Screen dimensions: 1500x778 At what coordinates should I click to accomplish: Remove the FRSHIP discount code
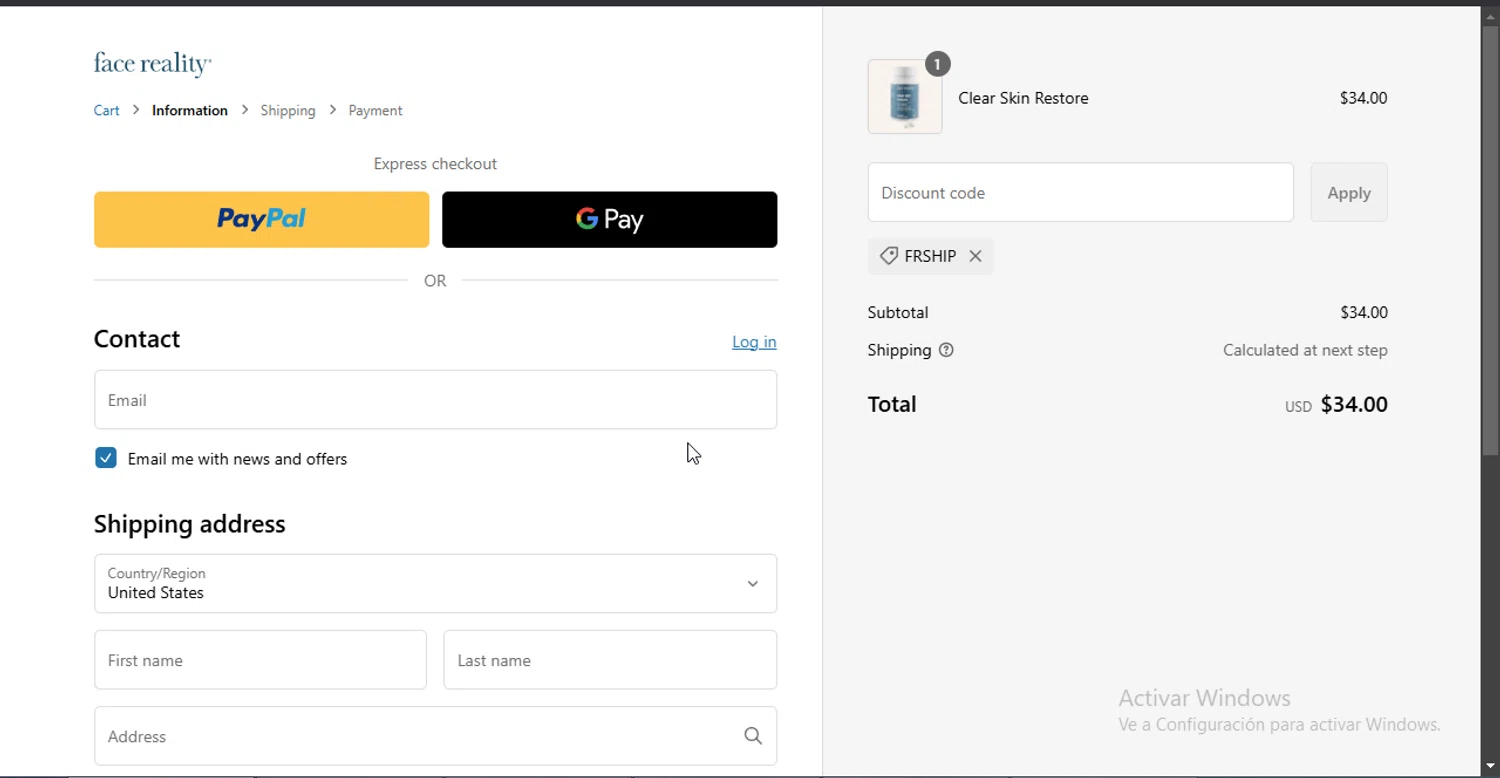(x=975, y=256)
